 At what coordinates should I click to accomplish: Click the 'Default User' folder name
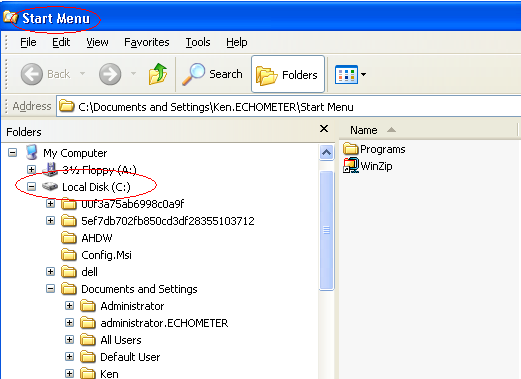click(130, 357)
